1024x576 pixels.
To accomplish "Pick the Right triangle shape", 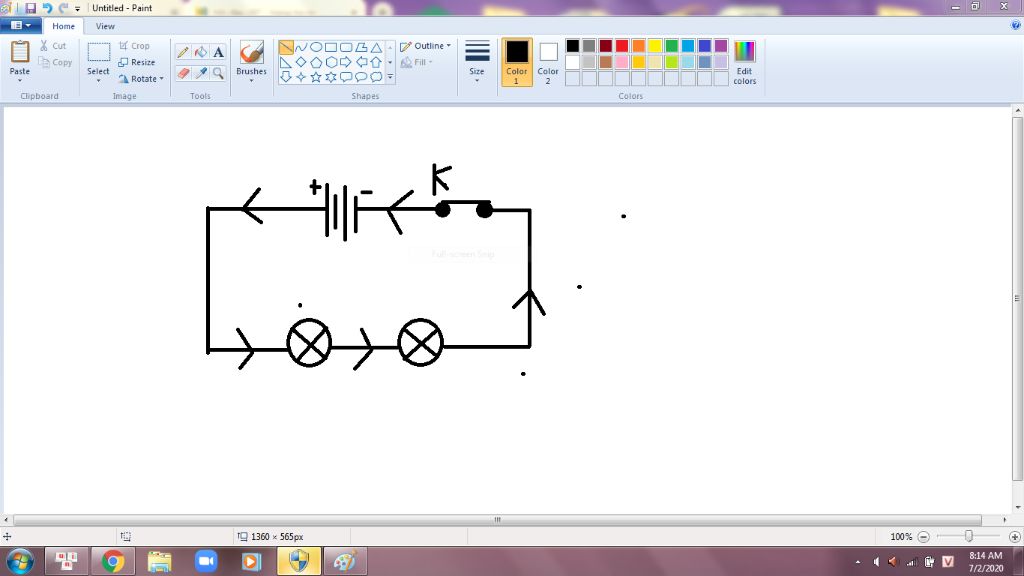I will click(285, 63).
